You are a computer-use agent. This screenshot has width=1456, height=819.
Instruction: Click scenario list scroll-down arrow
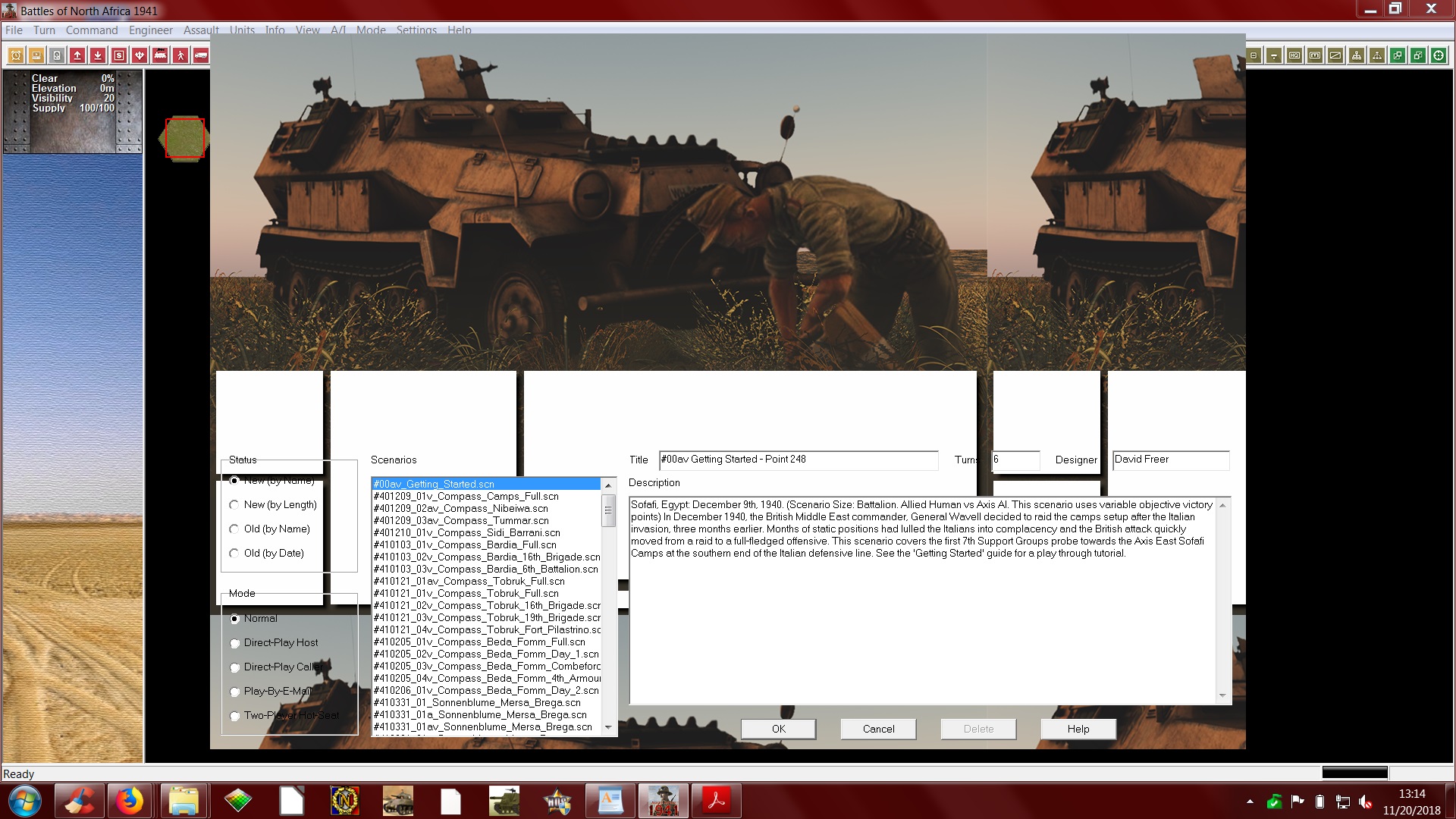pyautogui.click(x=608, y=728)
